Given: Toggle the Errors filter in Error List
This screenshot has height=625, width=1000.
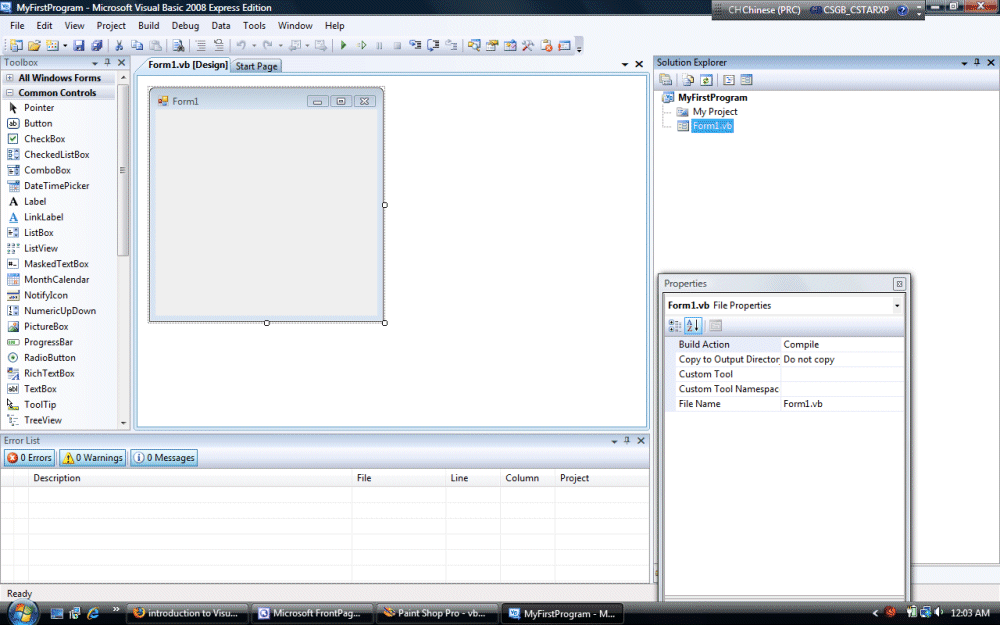Looking at the screenshot, I should 29,457.
